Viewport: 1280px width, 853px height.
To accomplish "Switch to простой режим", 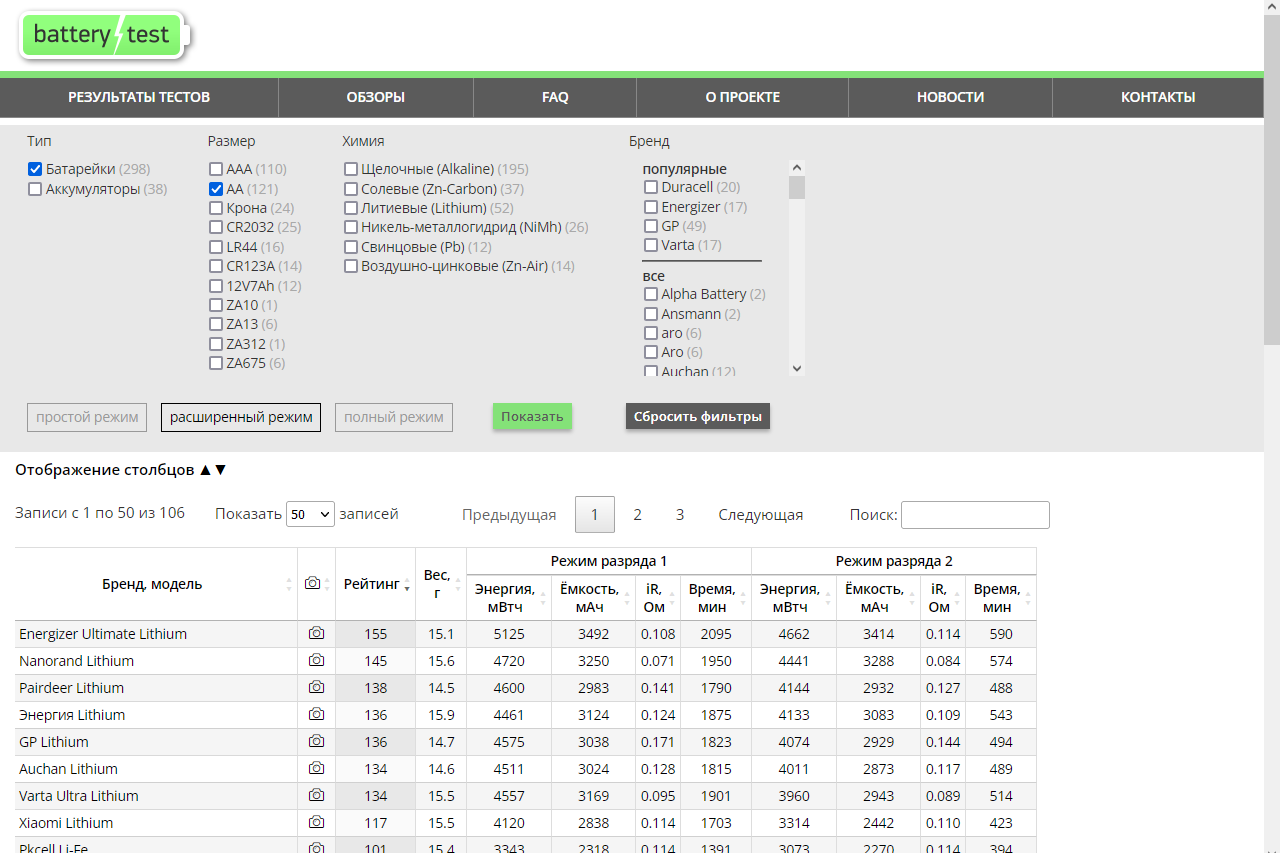I will 87,417.
